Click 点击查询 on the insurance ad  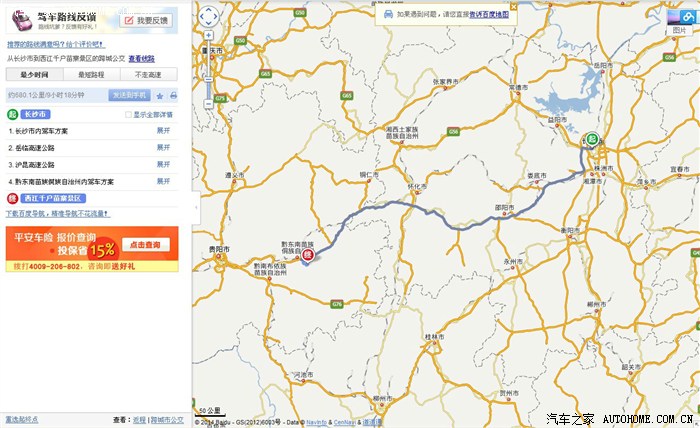tap(147, 245)
